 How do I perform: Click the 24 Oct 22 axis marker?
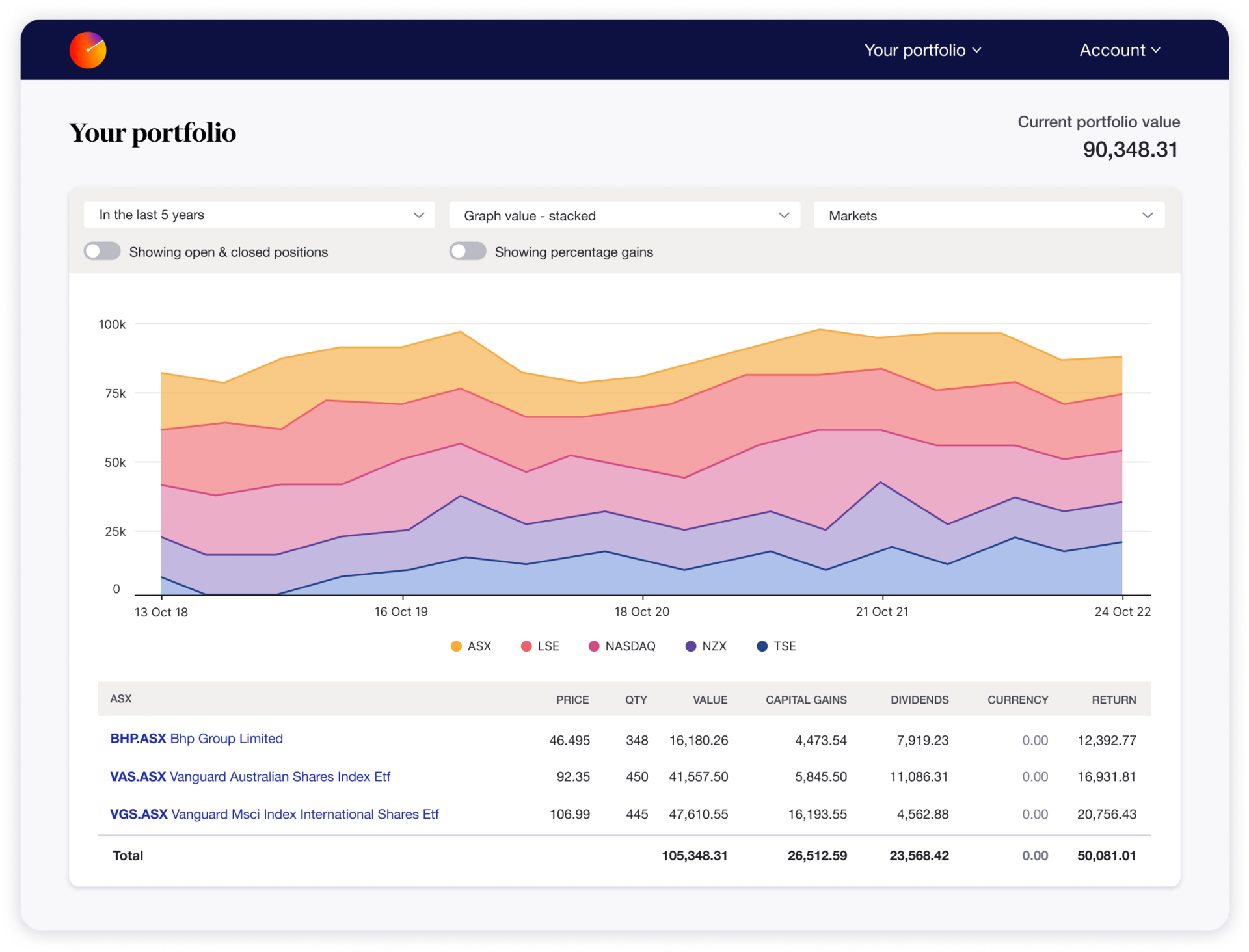(1123, 612)
